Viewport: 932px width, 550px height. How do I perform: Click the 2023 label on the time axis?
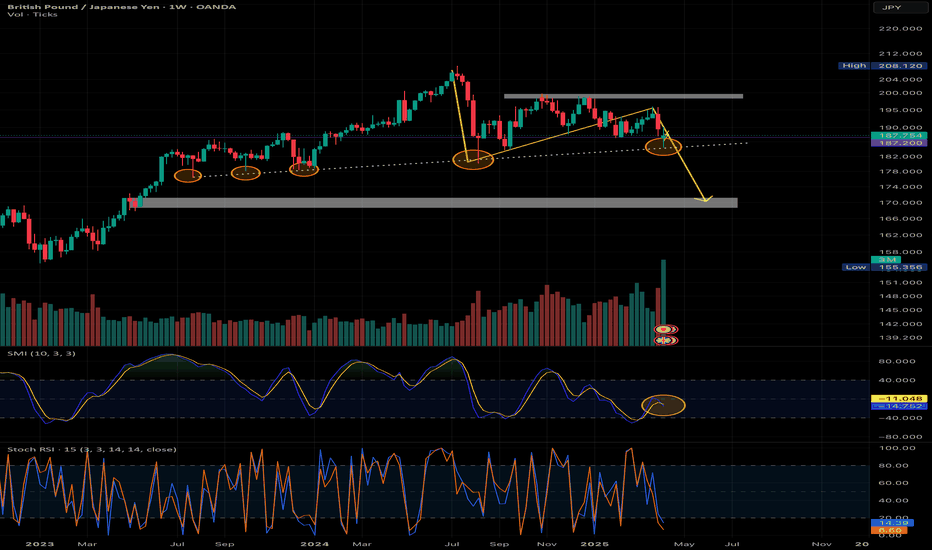40,544
